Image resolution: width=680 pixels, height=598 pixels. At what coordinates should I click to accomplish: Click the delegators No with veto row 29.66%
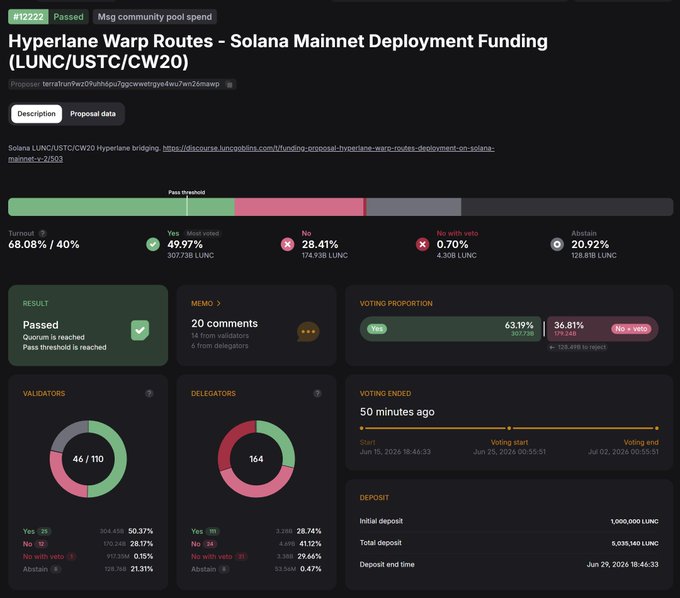256,556
